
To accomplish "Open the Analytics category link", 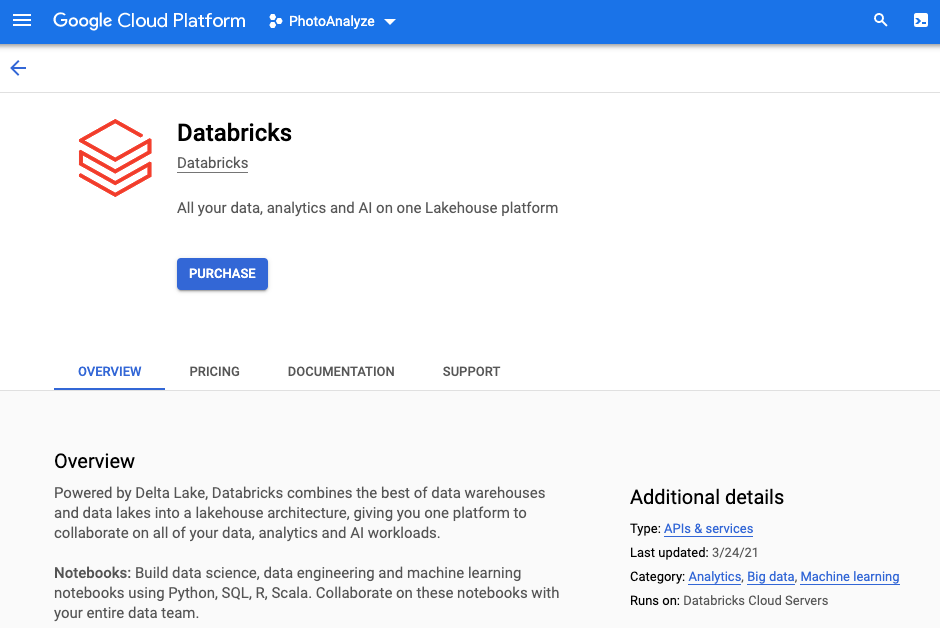I will click(x=715, y=576).
